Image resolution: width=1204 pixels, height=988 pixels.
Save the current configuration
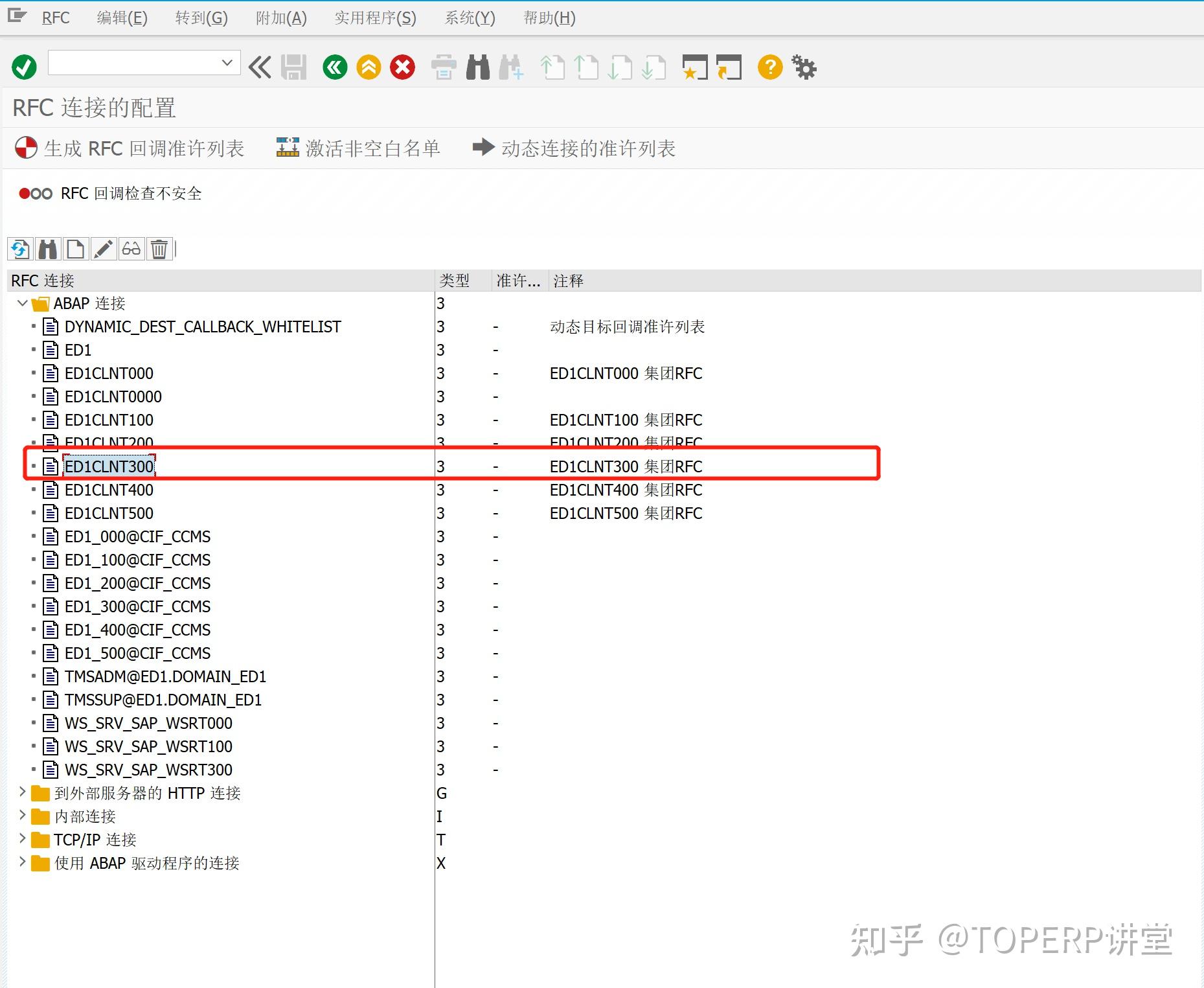(293, 67)
